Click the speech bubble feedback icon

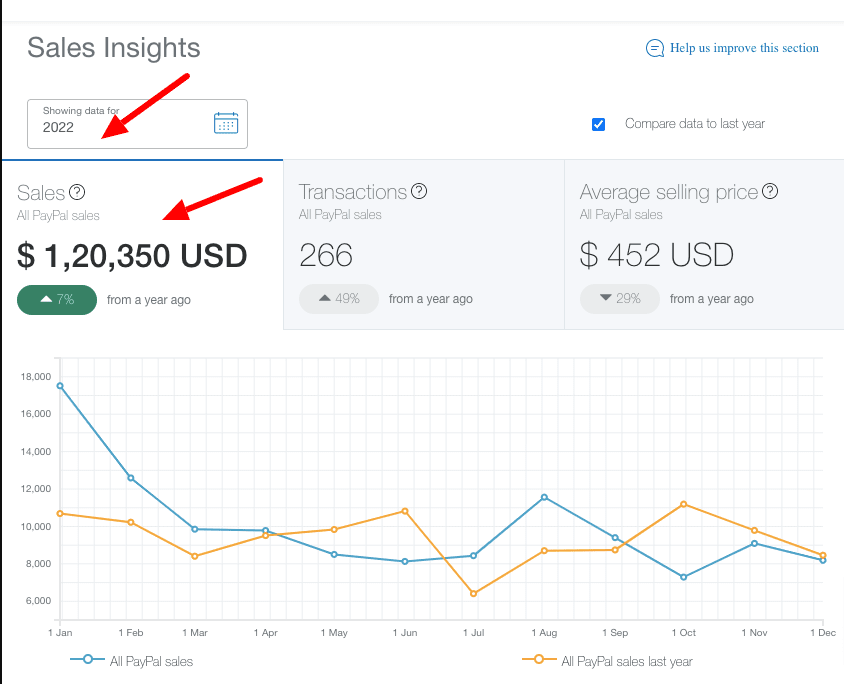click(x=655, y=47)
